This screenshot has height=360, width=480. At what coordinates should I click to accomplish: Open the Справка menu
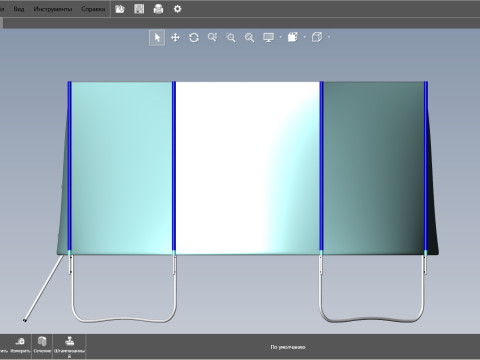tap(93, 9)
